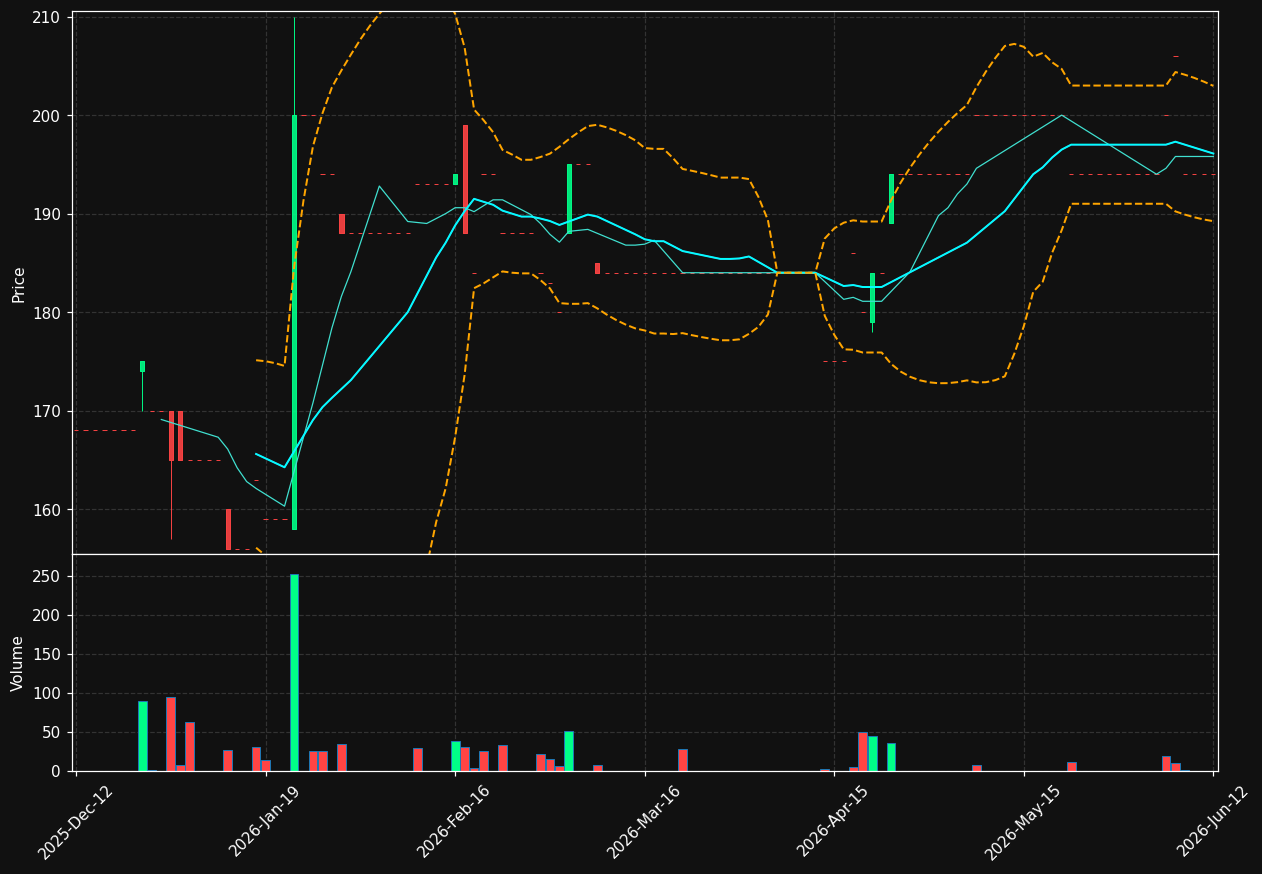Click the green candlestick reaching 194 in late April
This screenshot has width=1262, height=874.
point(891,199)
